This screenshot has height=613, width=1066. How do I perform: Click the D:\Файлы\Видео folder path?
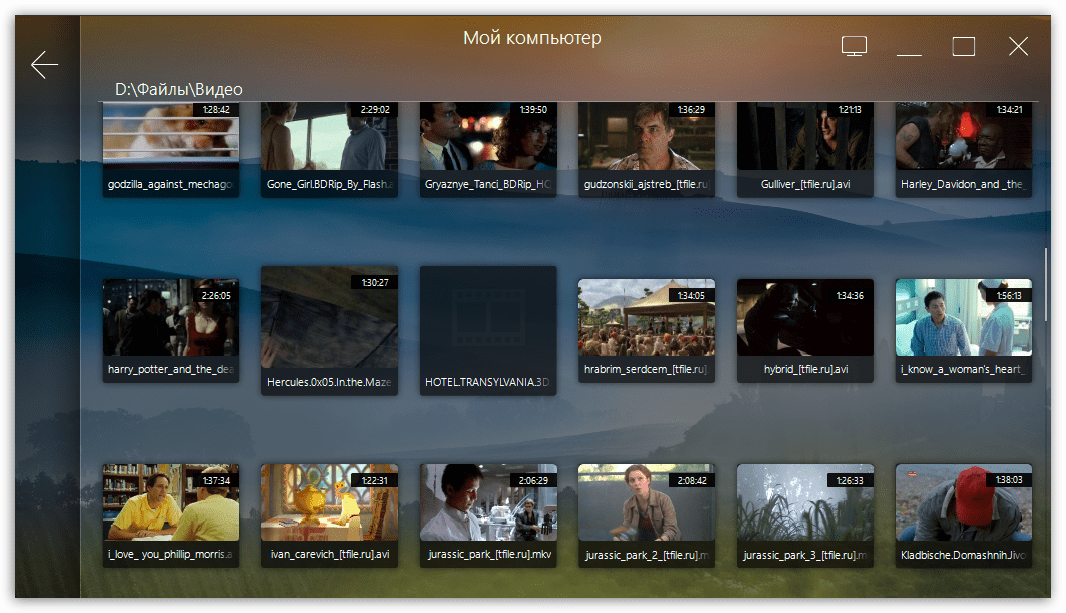pos(178,89)
